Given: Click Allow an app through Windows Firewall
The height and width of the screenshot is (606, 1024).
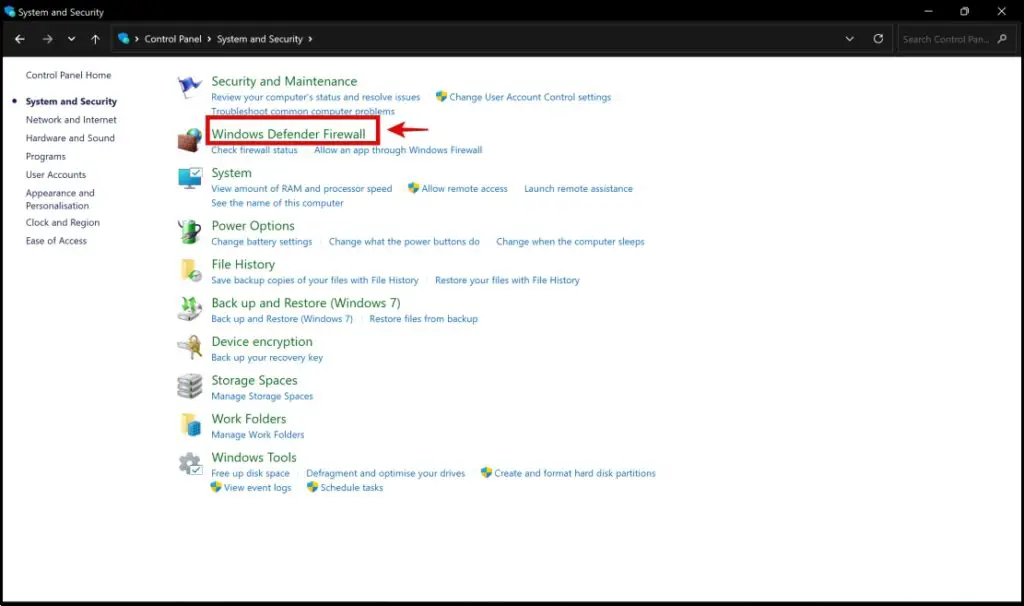Looking at the screenshot, I should 398,150.
